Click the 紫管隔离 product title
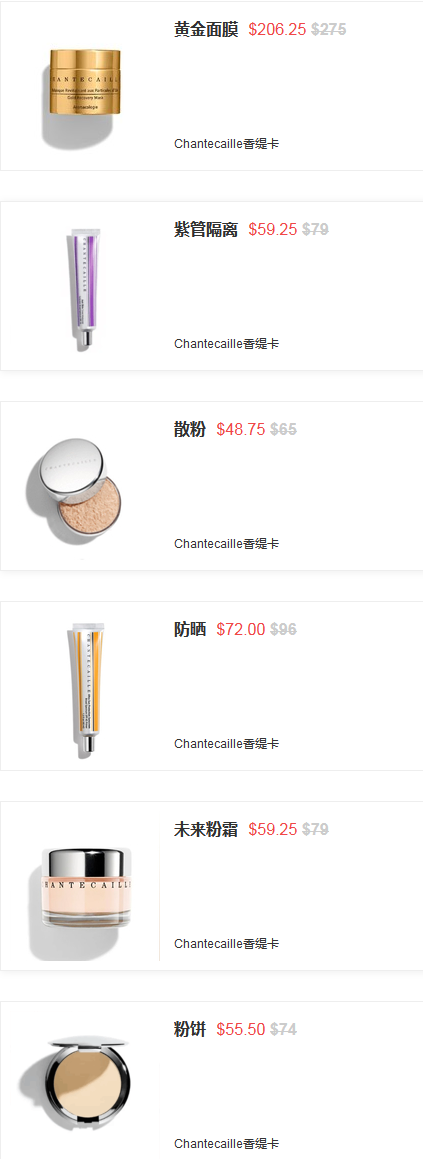The width and height of the screenshot is (423, 1159). 206,229
